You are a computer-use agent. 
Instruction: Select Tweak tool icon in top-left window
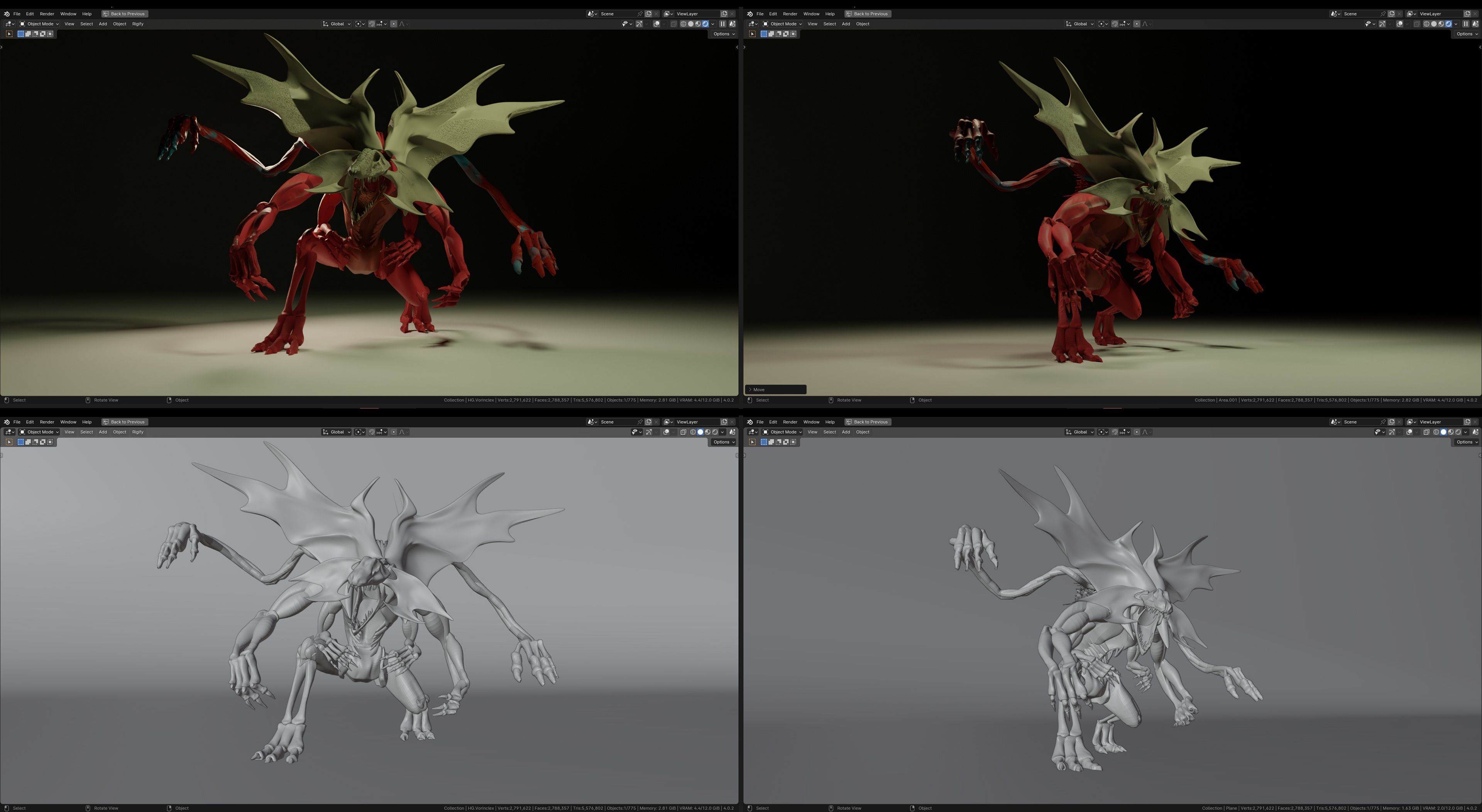tap(9, 34)
